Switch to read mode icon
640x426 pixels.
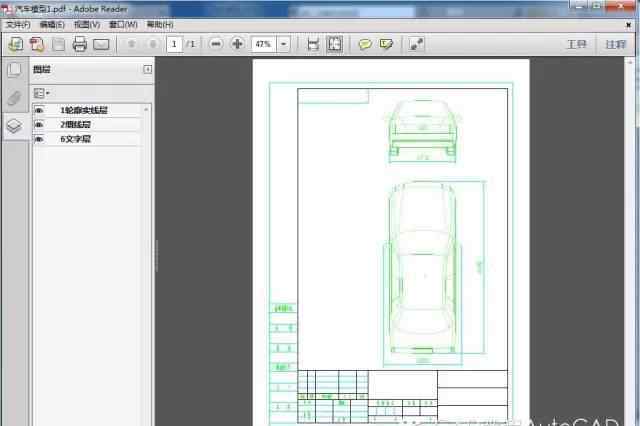click(416, 44)
